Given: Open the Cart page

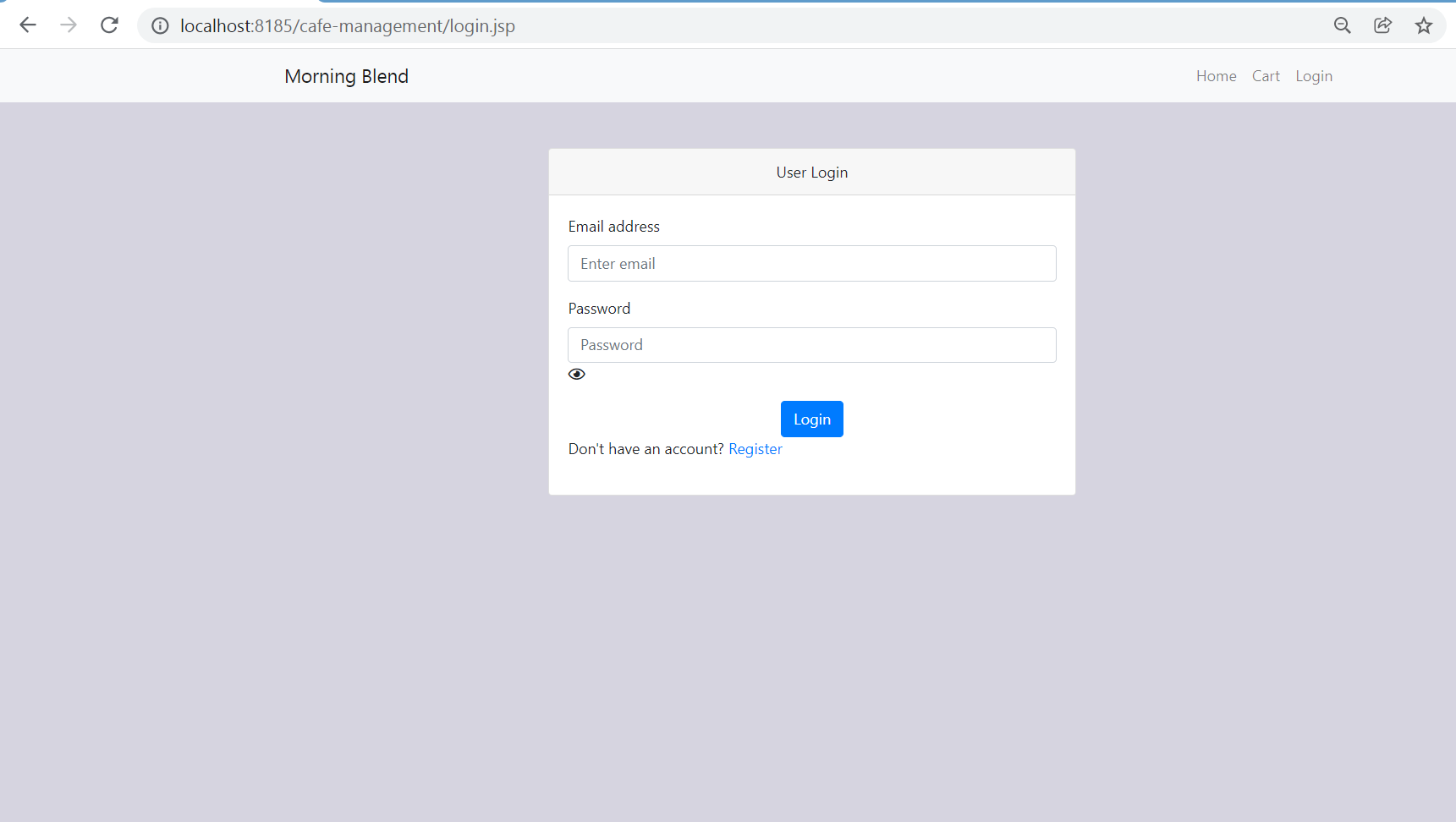Looking at the screenshot, I should click(1266, 75).
